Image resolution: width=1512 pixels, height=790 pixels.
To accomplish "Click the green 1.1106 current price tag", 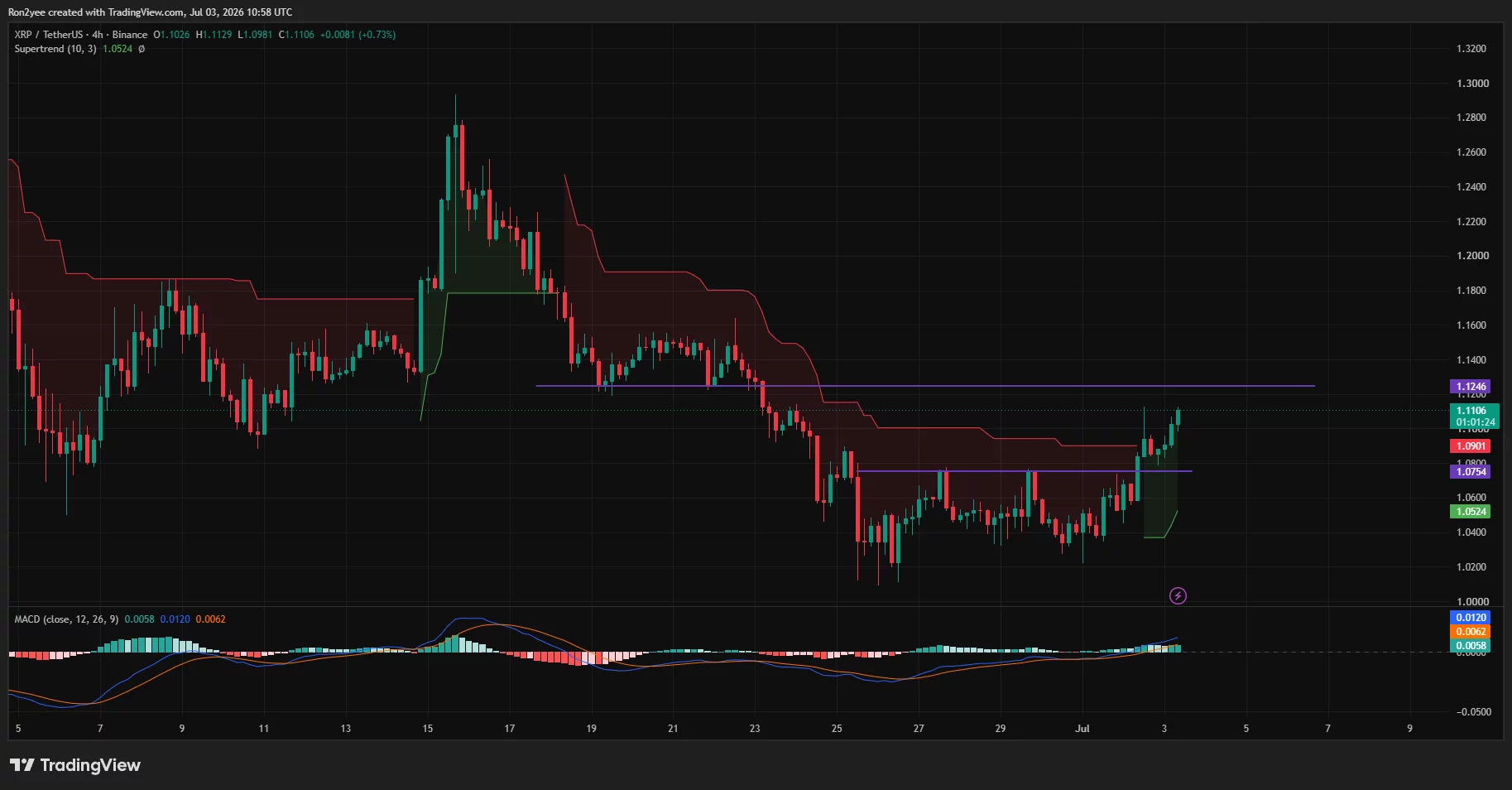I will tap(1471, 411).
